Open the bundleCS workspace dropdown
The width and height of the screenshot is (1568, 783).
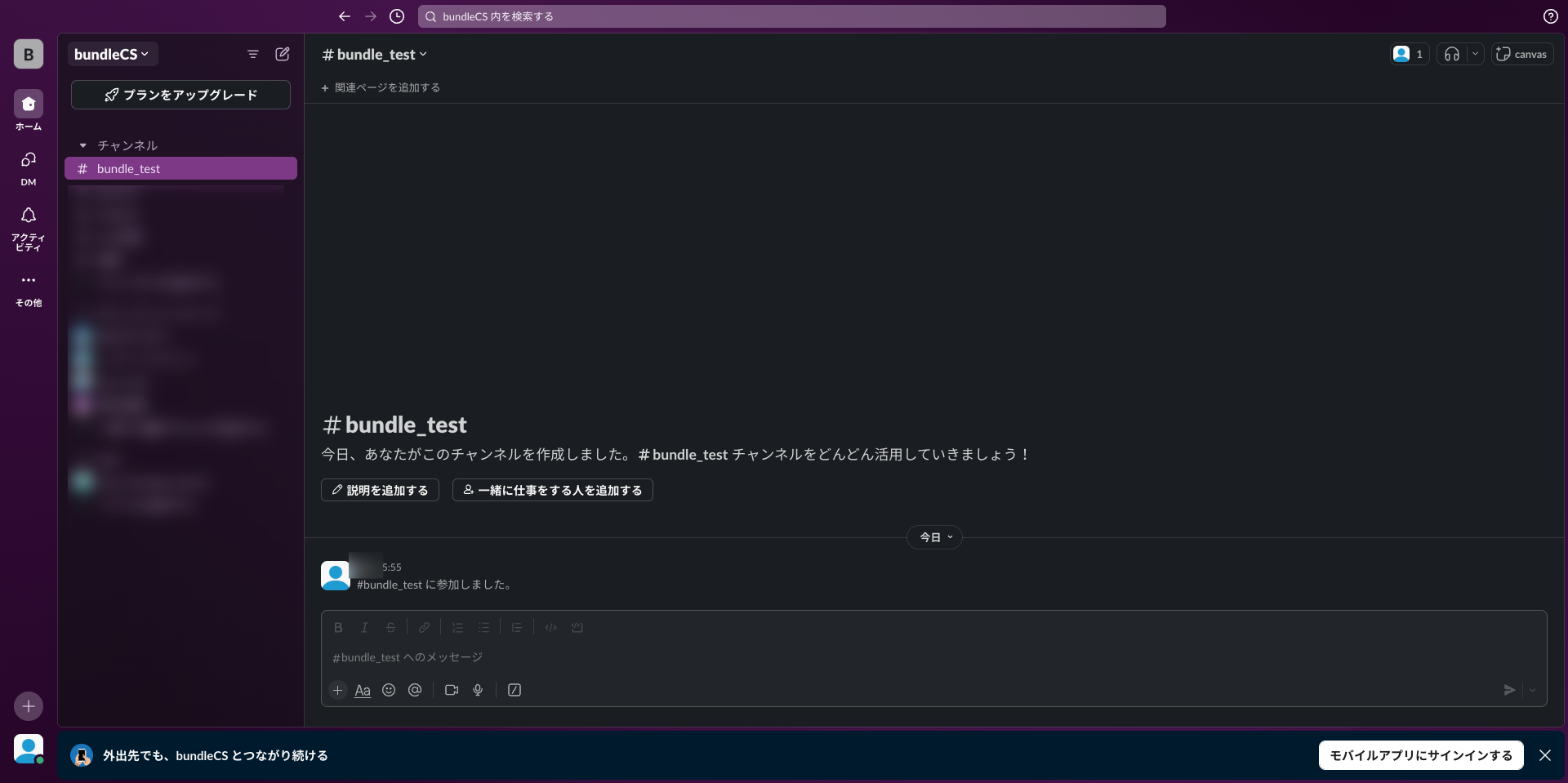tap(112, 54)
